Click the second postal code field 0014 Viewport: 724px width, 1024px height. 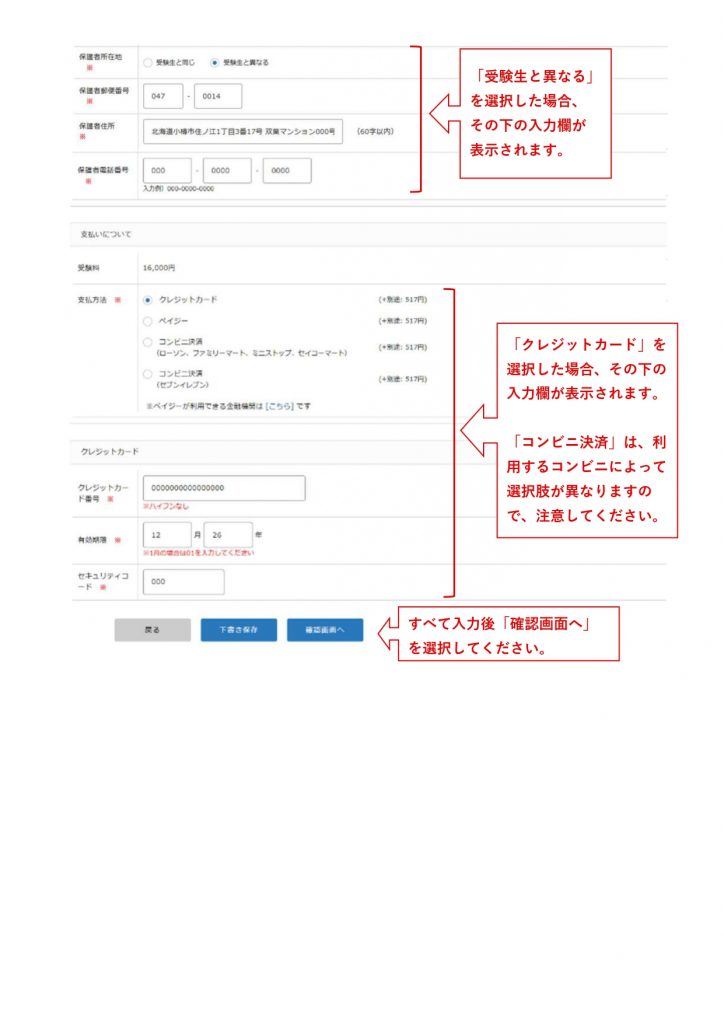tap(217, 96)
